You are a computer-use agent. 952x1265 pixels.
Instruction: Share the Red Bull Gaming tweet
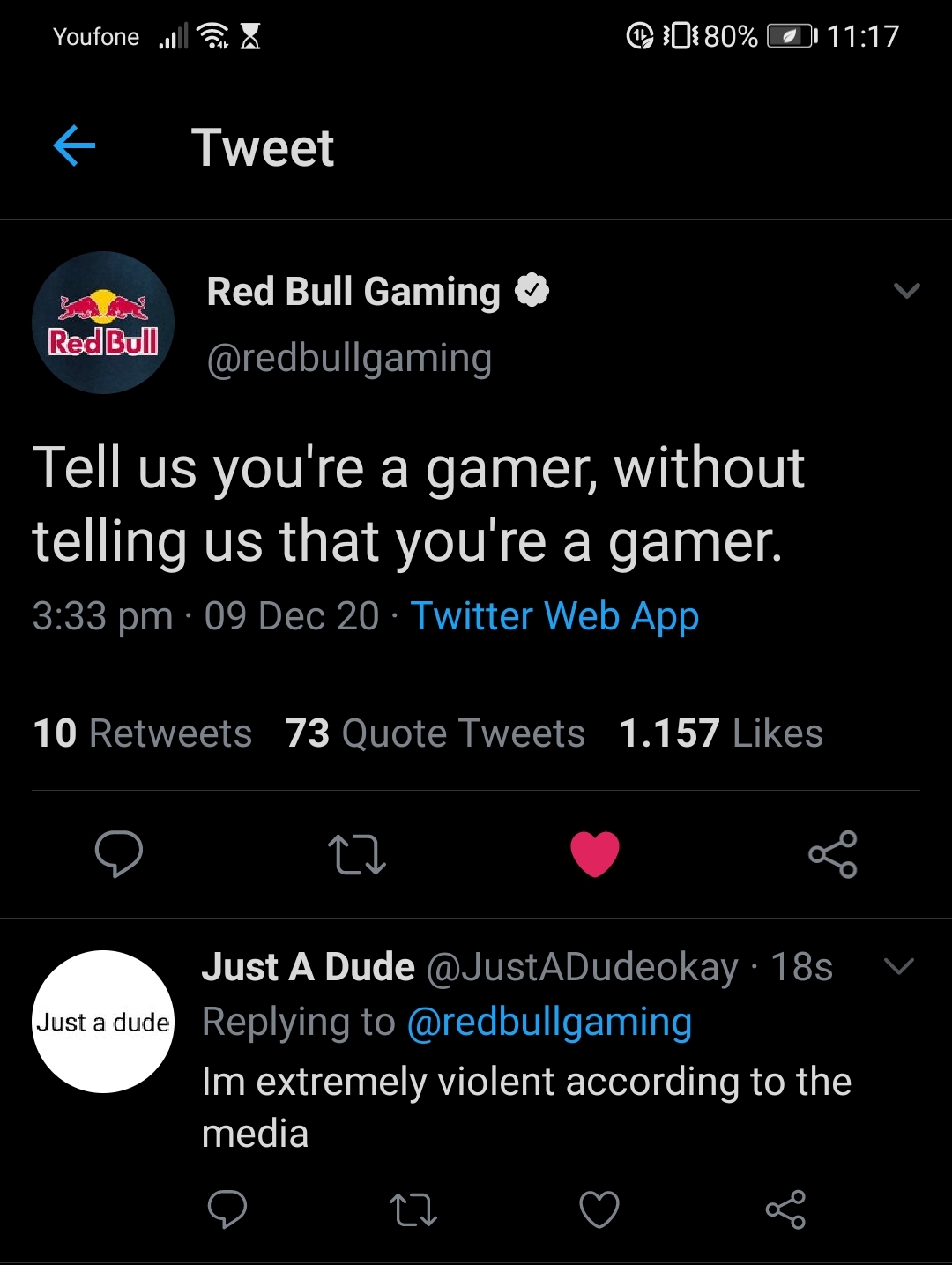[832, 853]
